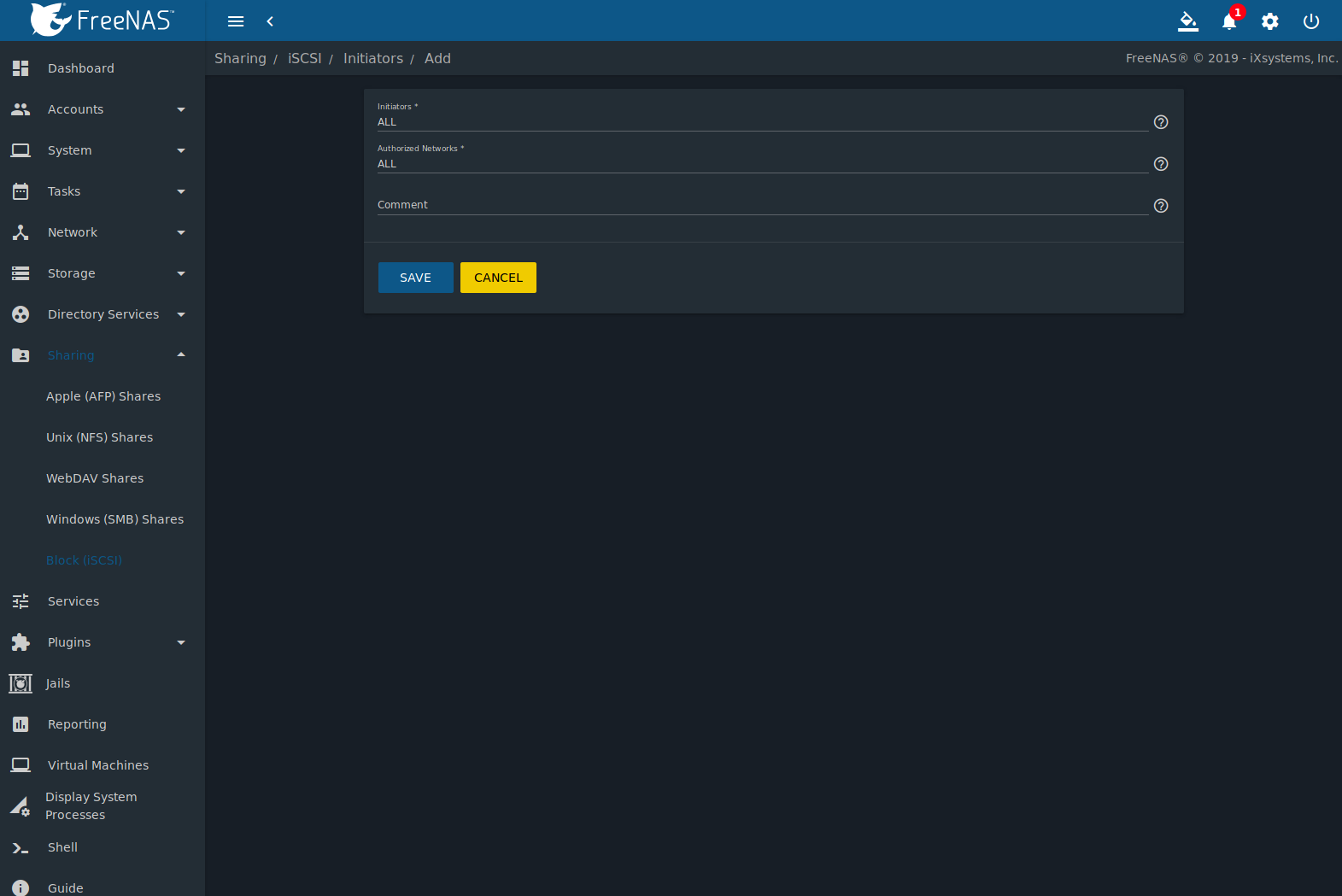Click the power icon
Viewport: 1342px width, 896px height.
pos(1311,21)
